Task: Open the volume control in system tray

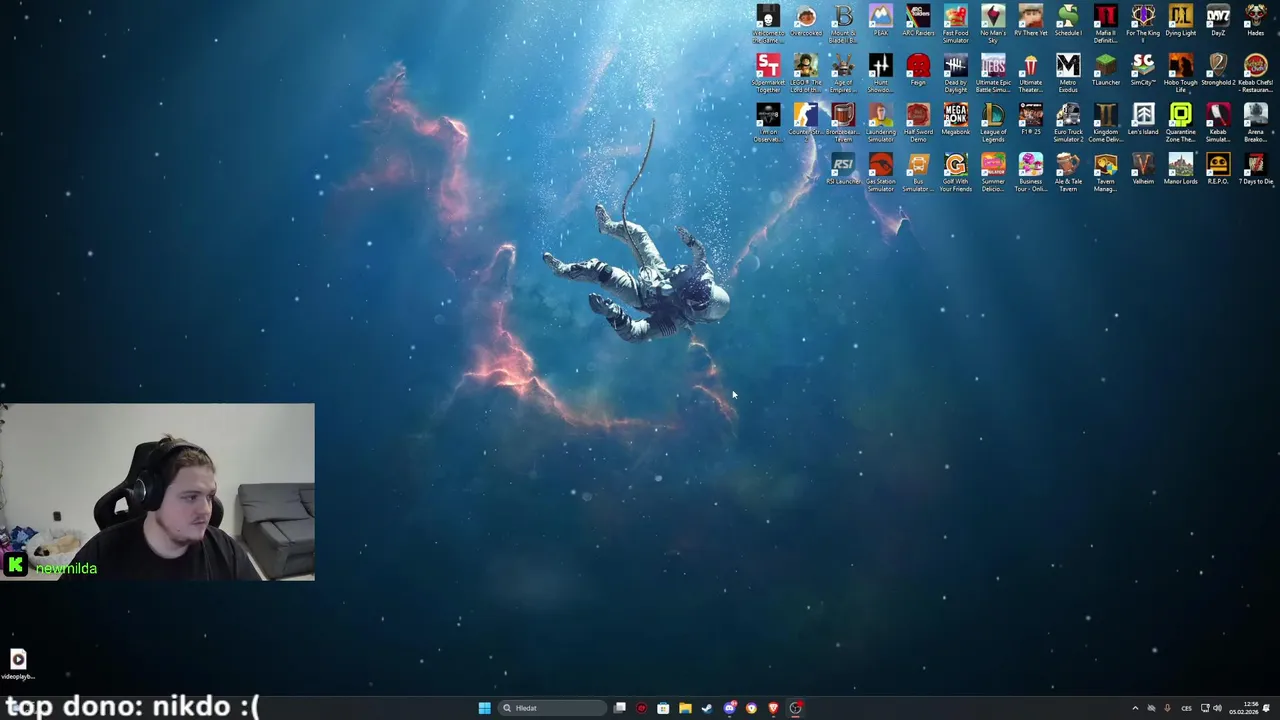Action: 1217,708
